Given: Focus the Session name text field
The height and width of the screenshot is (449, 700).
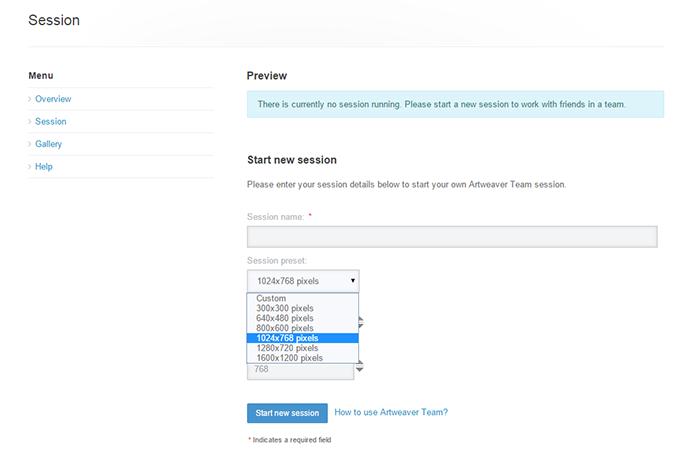Looking at the screenshot, I should [451, 236].
